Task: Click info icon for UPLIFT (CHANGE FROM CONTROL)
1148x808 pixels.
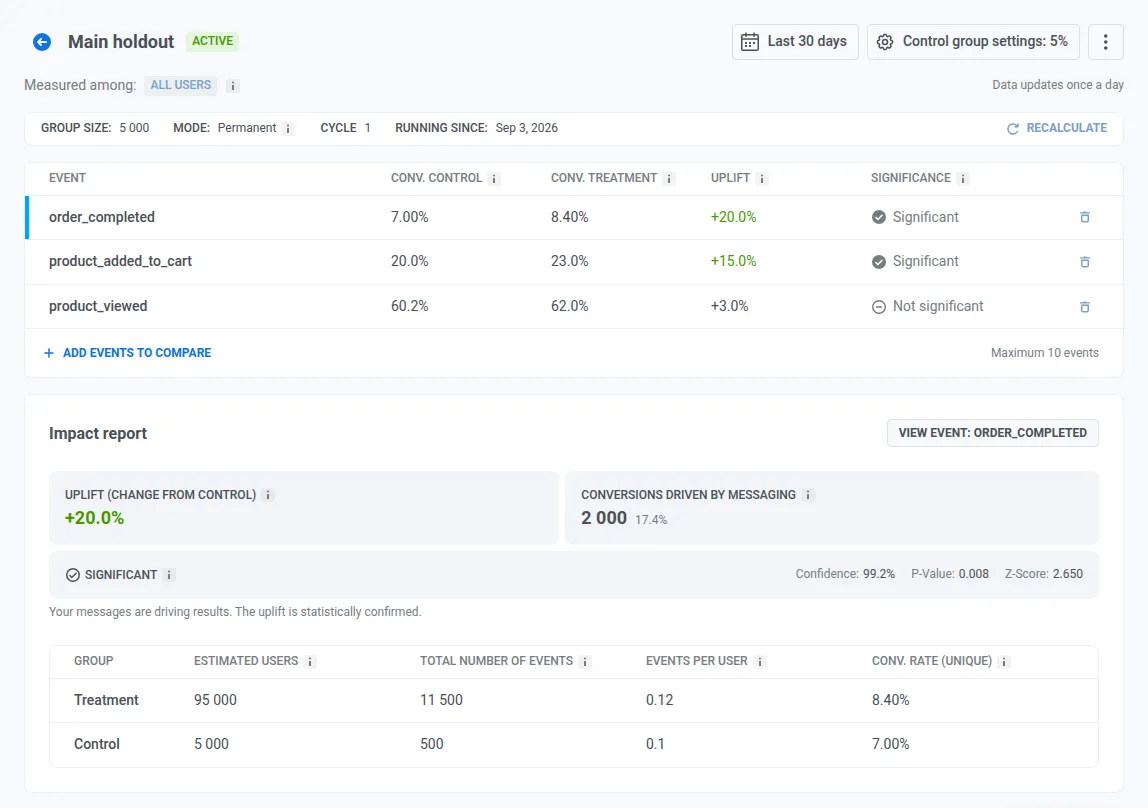Action: [268, 495]
